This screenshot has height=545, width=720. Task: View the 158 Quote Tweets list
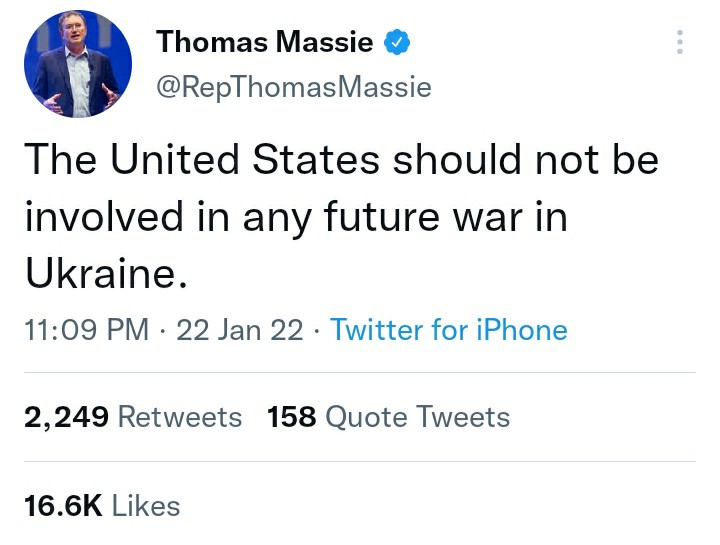click(x=388, y=417)
